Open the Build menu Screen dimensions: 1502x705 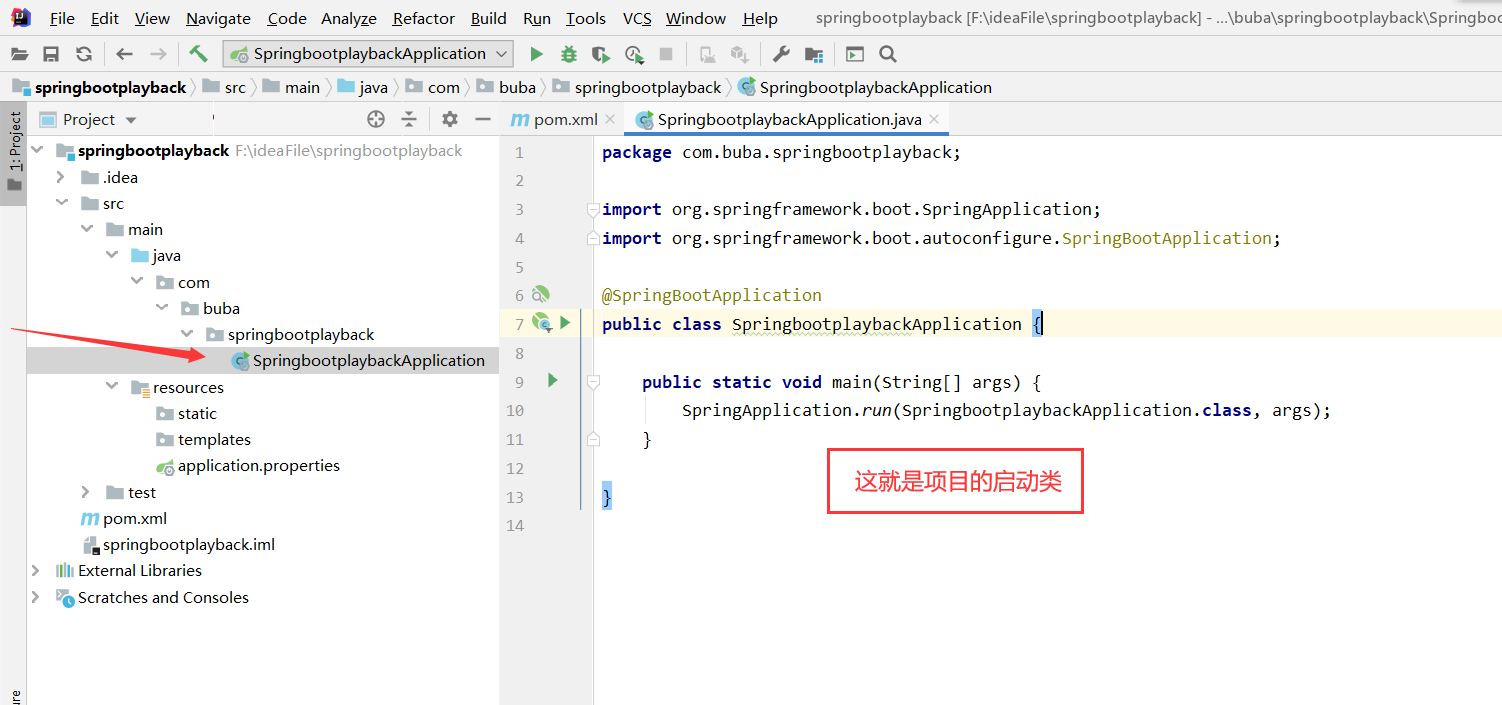click(489, 18)
